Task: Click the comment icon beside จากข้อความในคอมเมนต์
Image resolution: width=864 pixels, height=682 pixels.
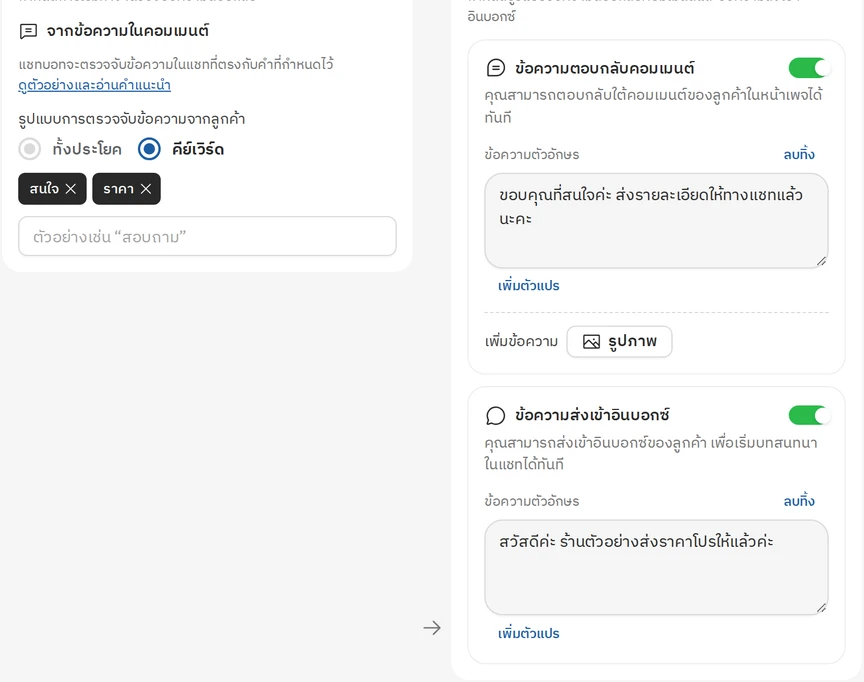Action: pyautogui.click(x=28, y=31)
